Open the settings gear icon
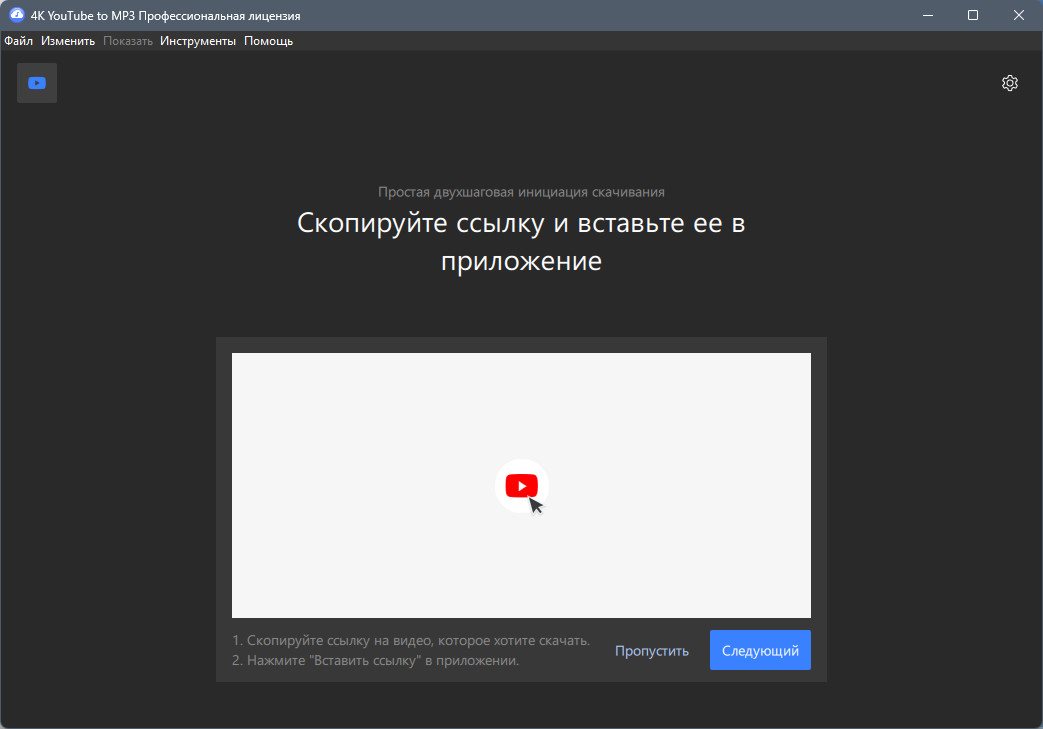Viewport: 1043px width, 729px height. tap(1009, 83)
